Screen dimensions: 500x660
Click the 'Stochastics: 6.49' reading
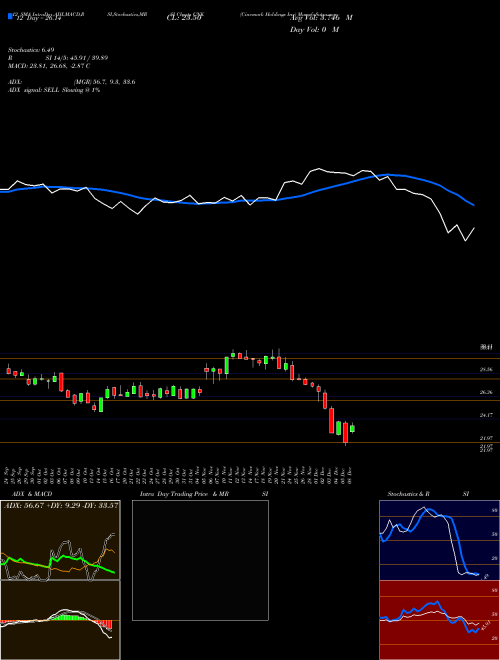coord(31,50)
